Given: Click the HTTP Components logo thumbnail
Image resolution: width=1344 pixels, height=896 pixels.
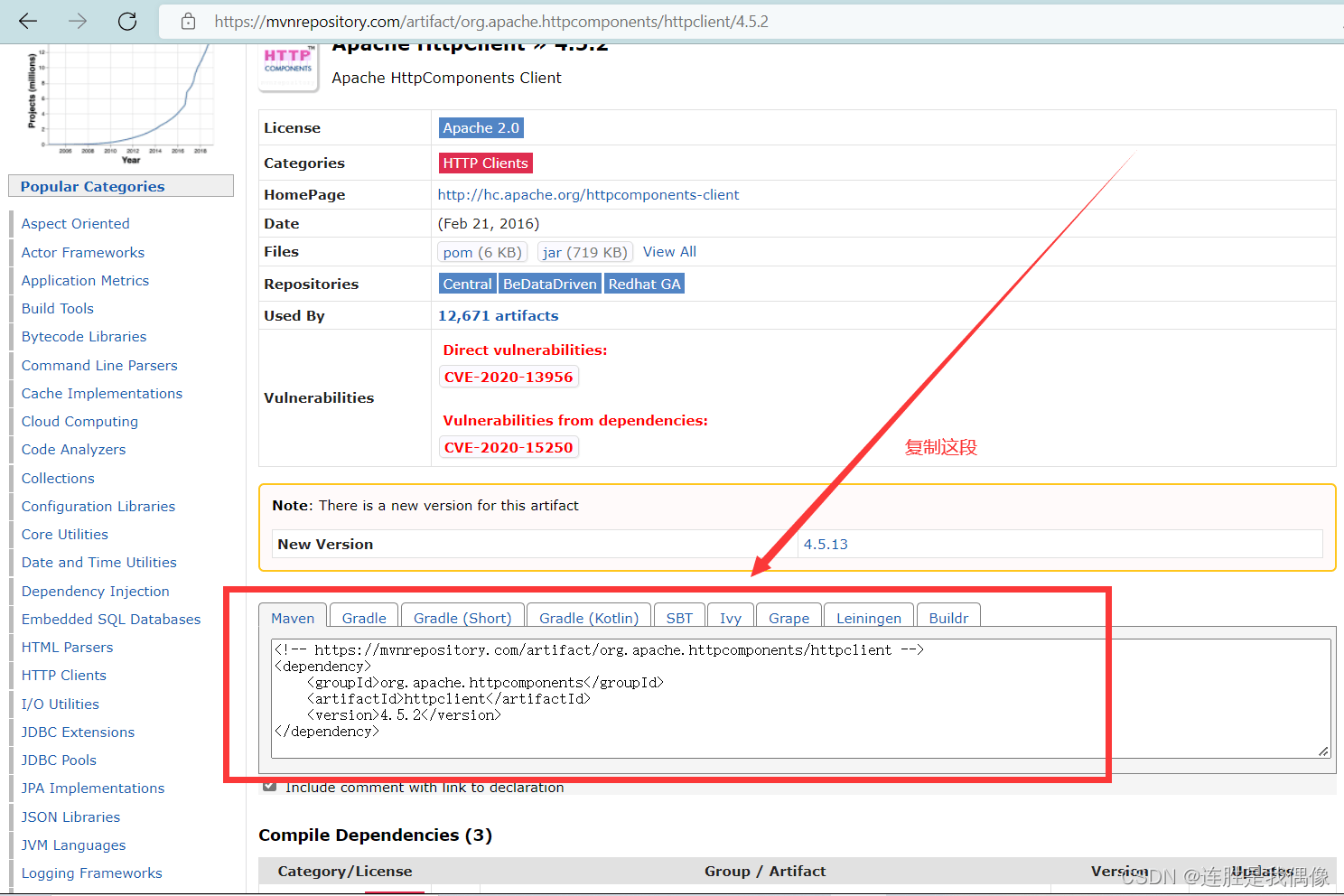Looking at the screenshot, I should (x=288, y=67).
